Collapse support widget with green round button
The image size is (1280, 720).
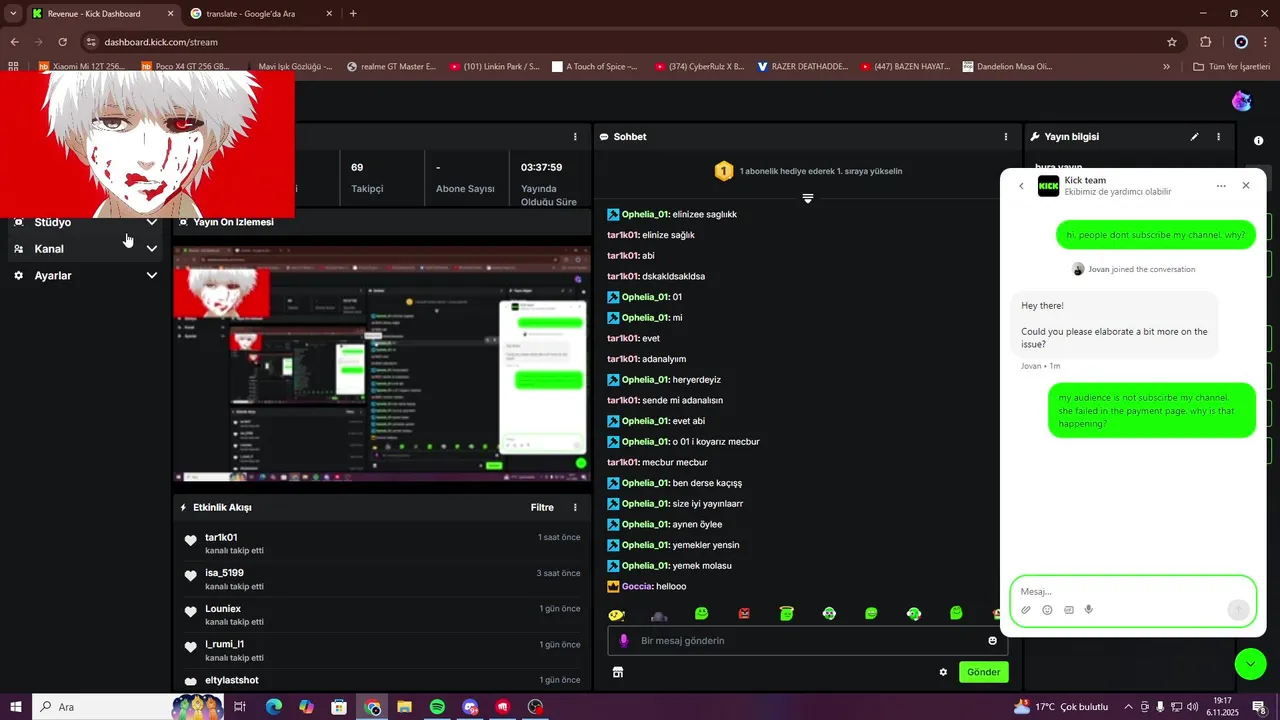[1251, 664]
